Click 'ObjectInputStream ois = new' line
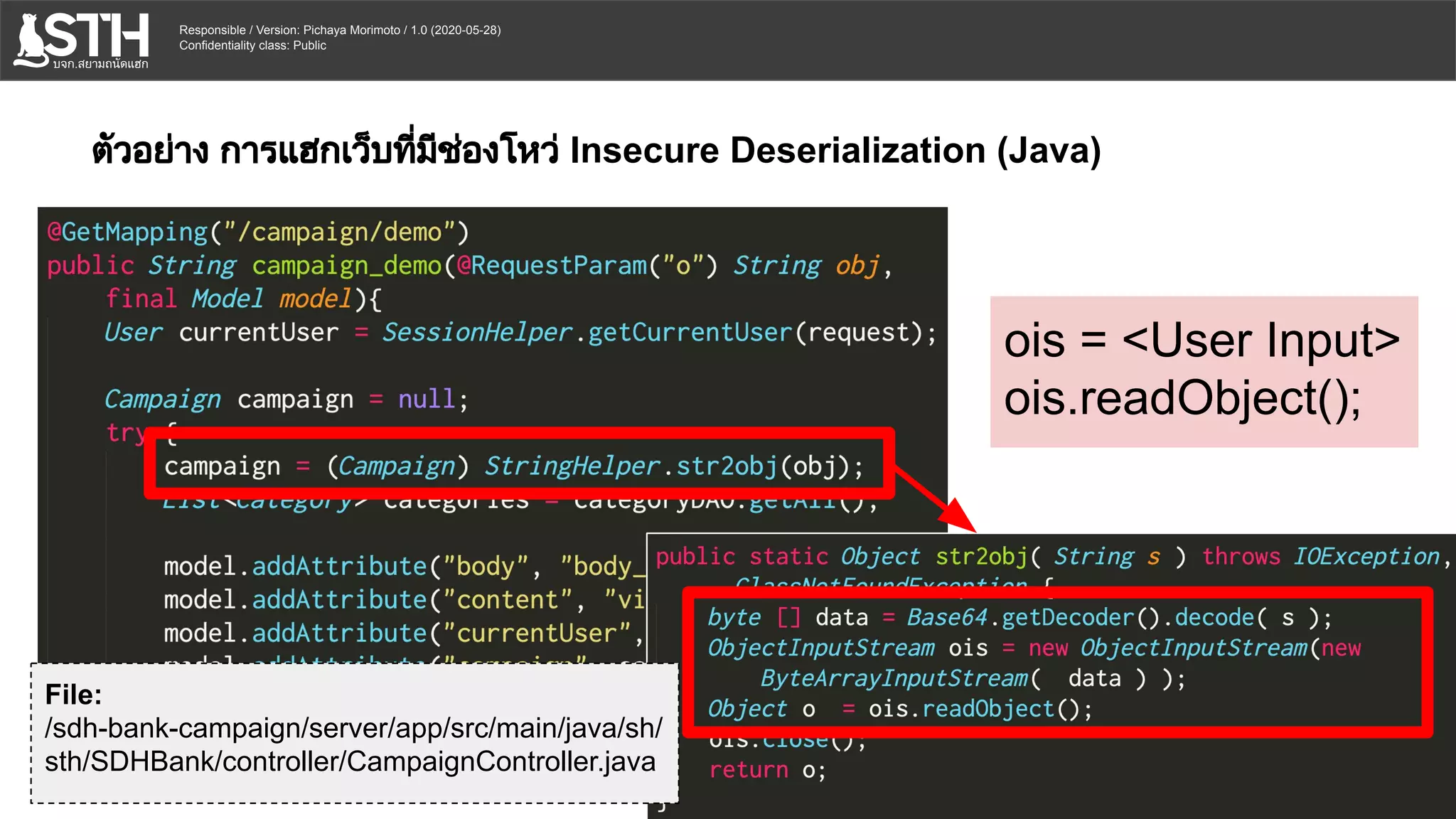Screen dimensions: 1456x819 click(x=1034, y=648)
